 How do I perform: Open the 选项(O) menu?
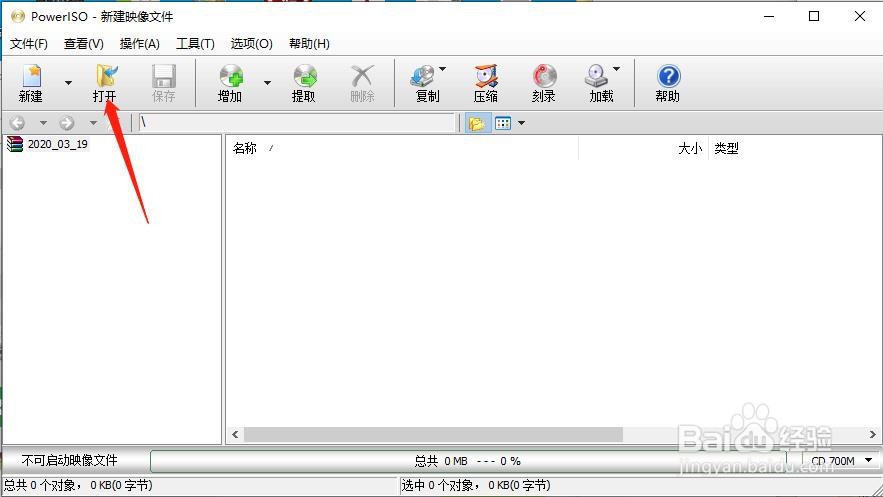pyautogui.click(x=252, y=43)
